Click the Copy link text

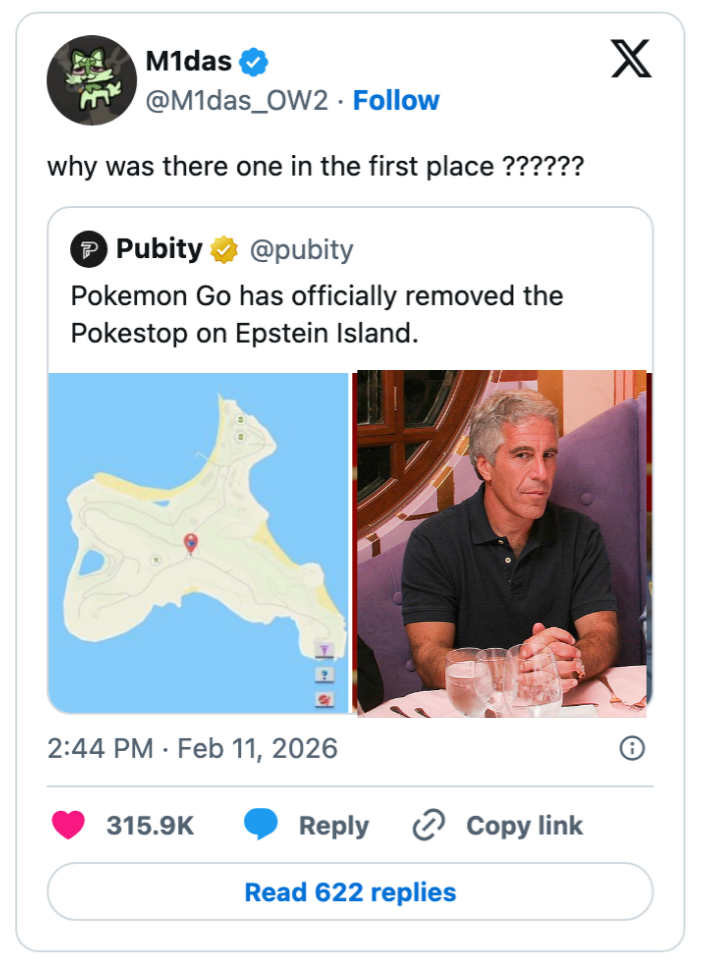[x=524, y=826]
